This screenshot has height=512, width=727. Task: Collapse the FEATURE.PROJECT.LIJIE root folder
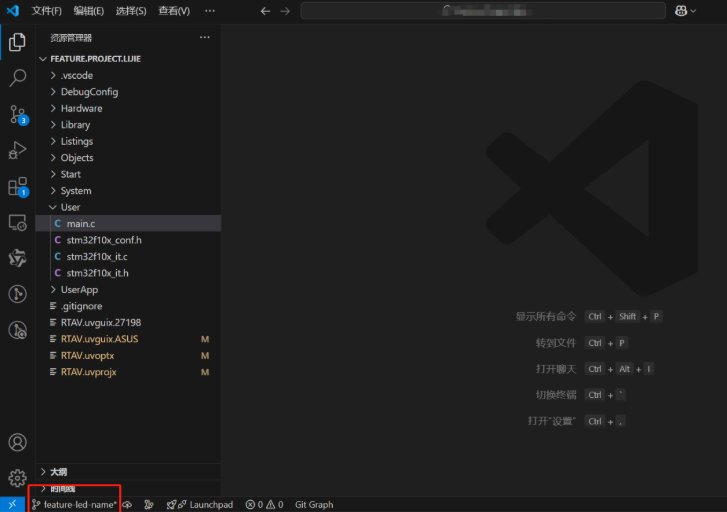pyautogui.click(x=128, y=59)
